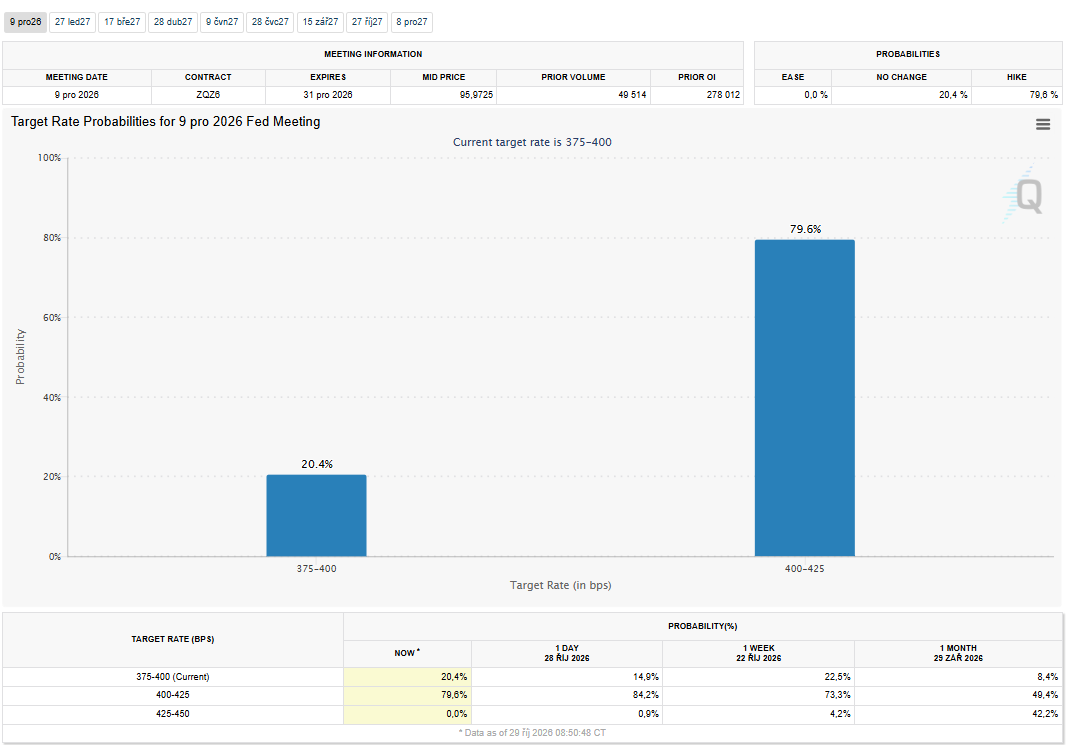Click the 375-400 (Current) table row label
Image resolution: width=1066 pixels, height=745 pixels.
[173, 677]
